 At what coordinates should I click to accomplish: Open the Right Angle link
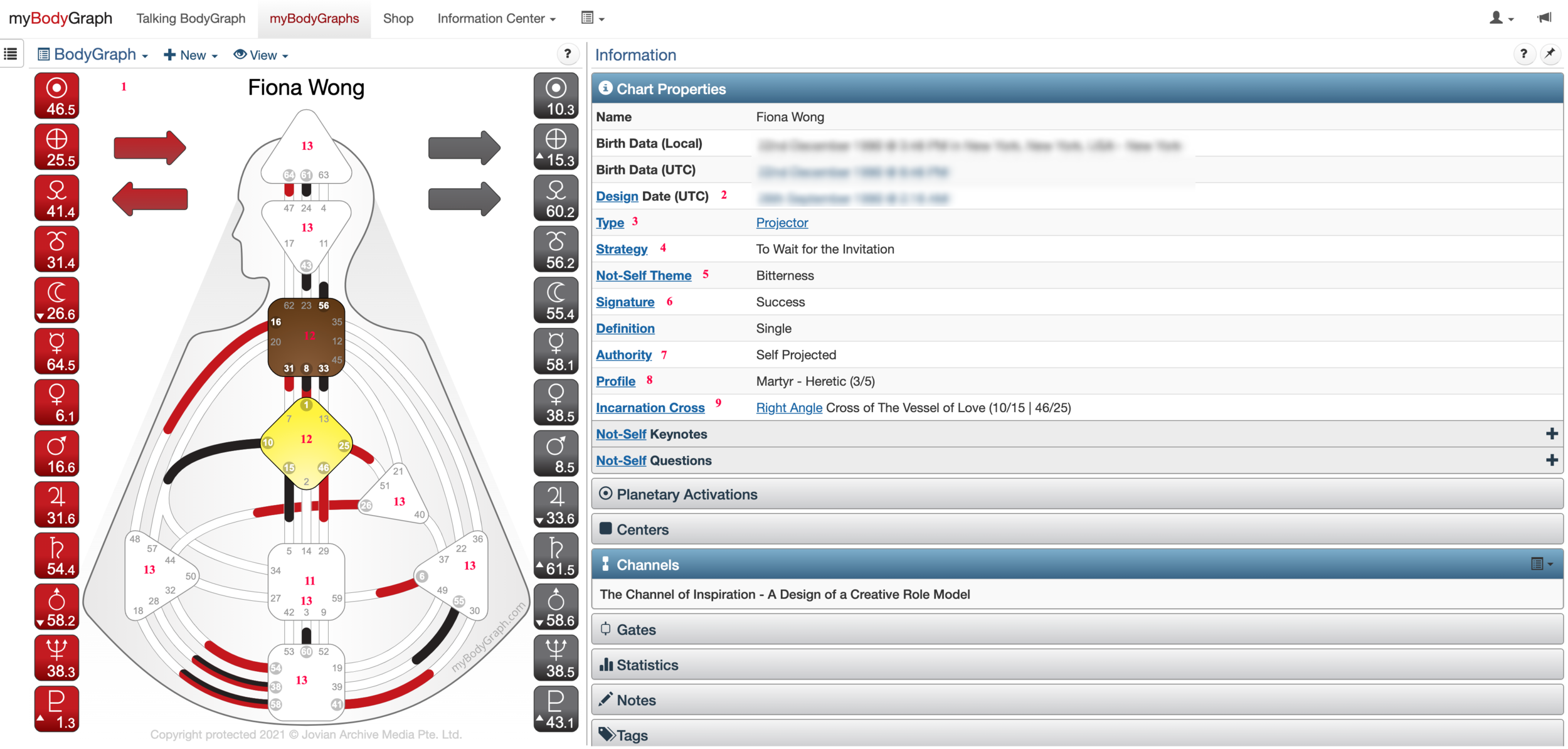pos(789,408)
